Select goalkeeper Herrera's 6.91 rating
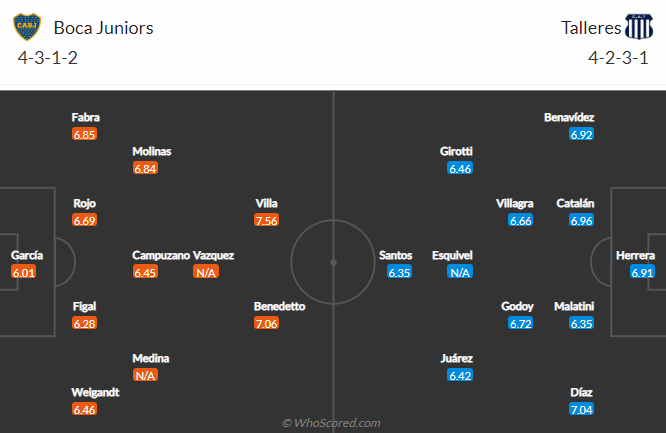The width and height of the screenshot is (666, 433). pyautogui.click(x=642, y=272)
